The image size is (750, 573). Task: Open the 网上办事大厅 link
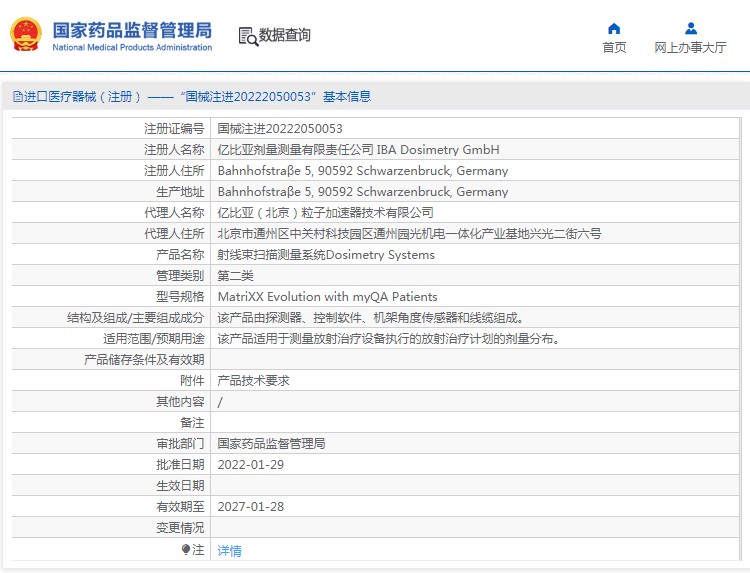[x=690, y=47]
